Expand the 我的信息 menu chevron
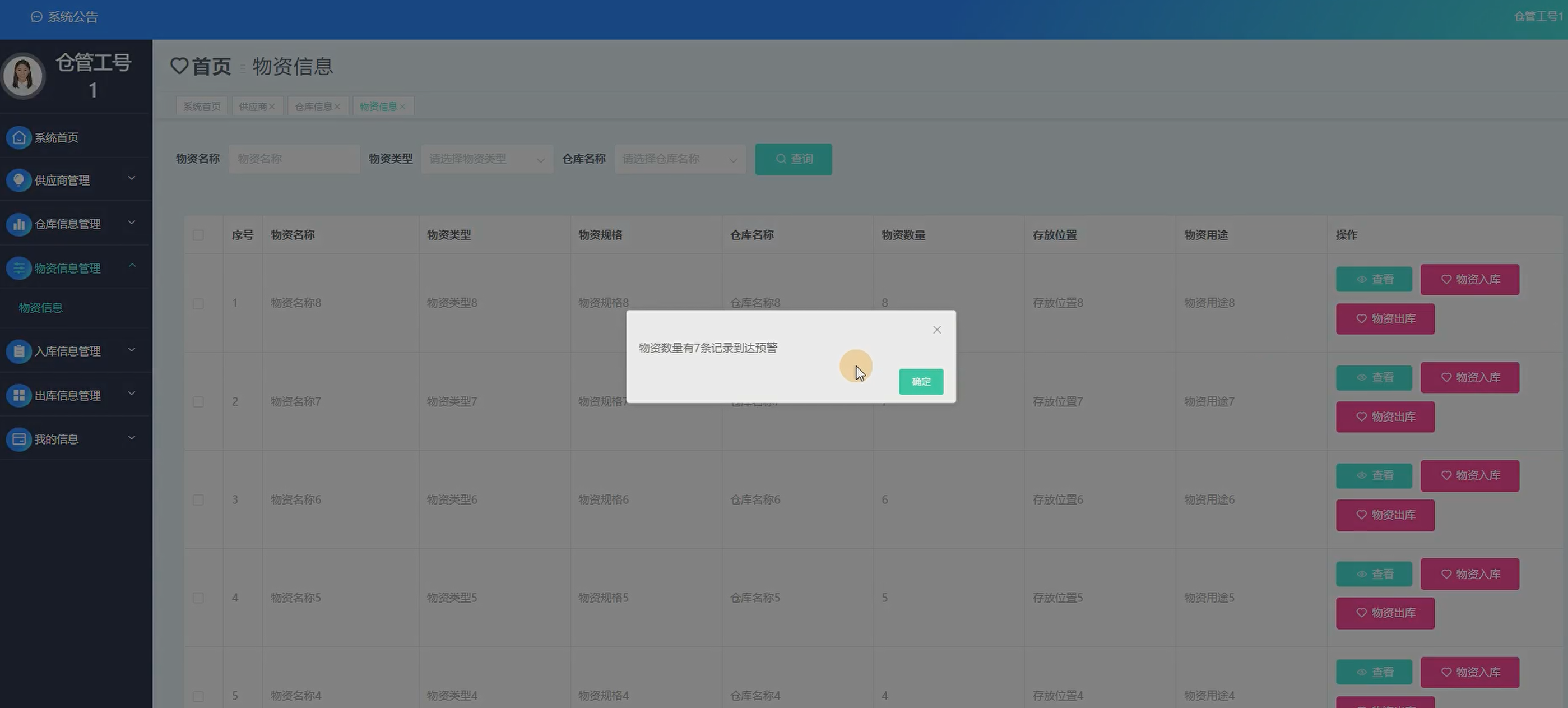This screenshot has width=1568, height=708. [132, 437]
